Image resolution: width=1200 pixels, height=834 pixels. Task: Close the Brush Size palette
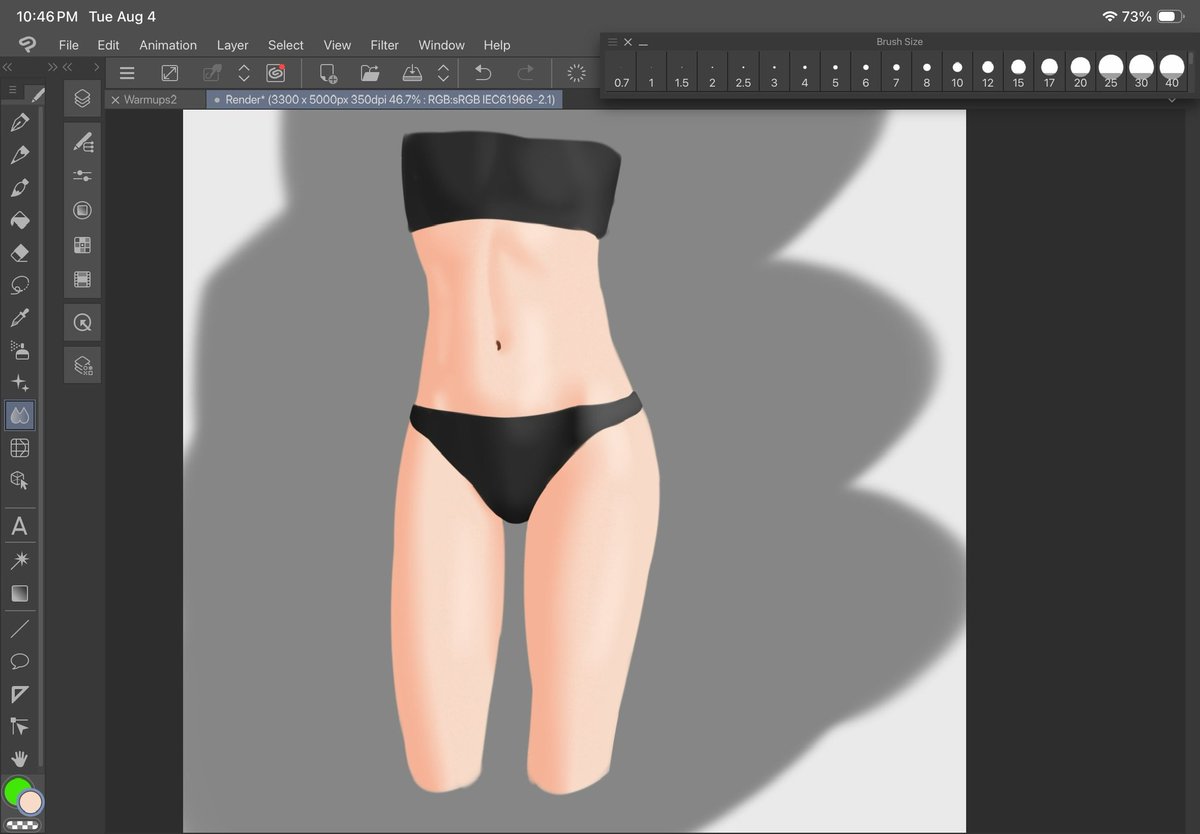point(628,42)
